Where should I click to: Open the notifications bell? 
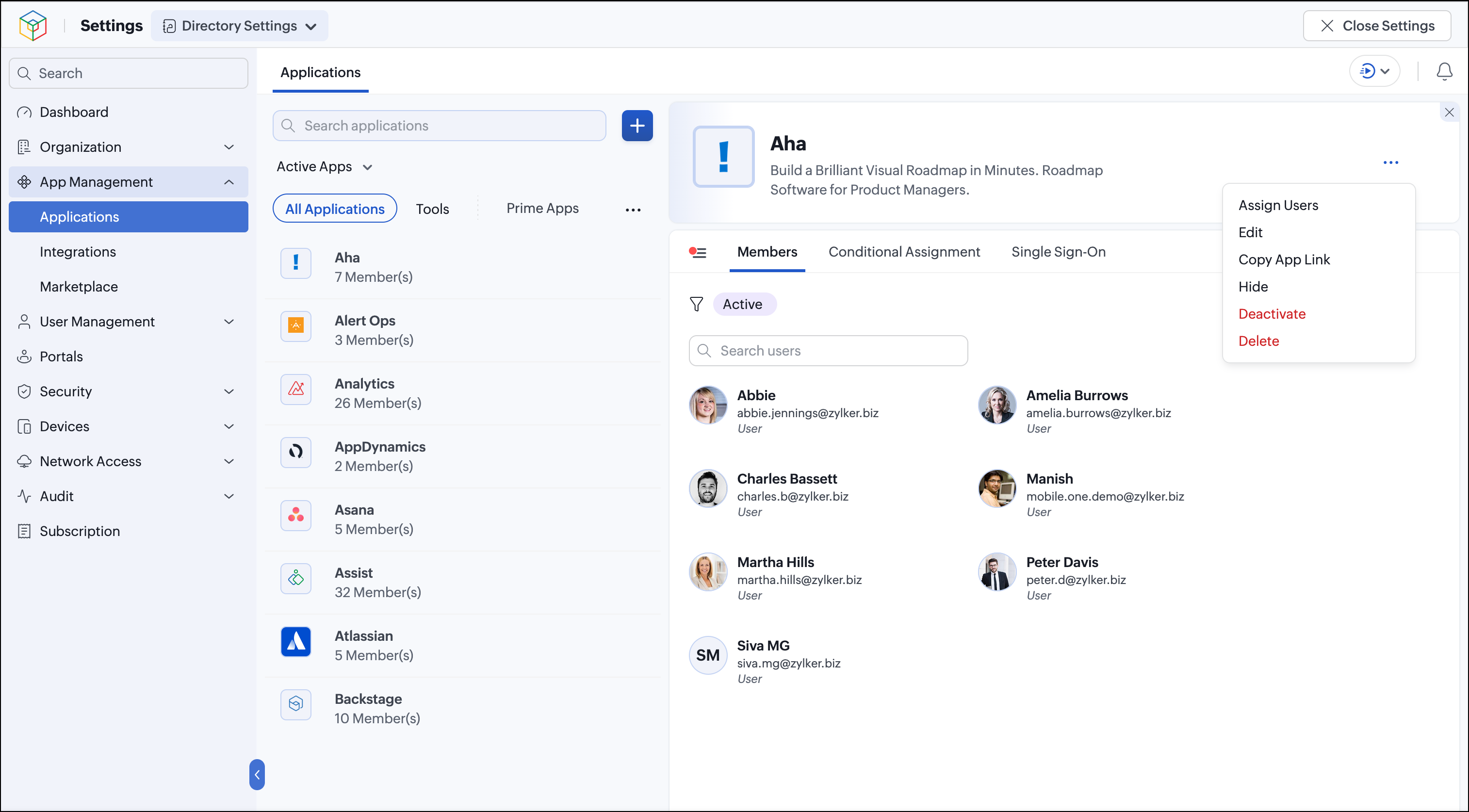1444,72
